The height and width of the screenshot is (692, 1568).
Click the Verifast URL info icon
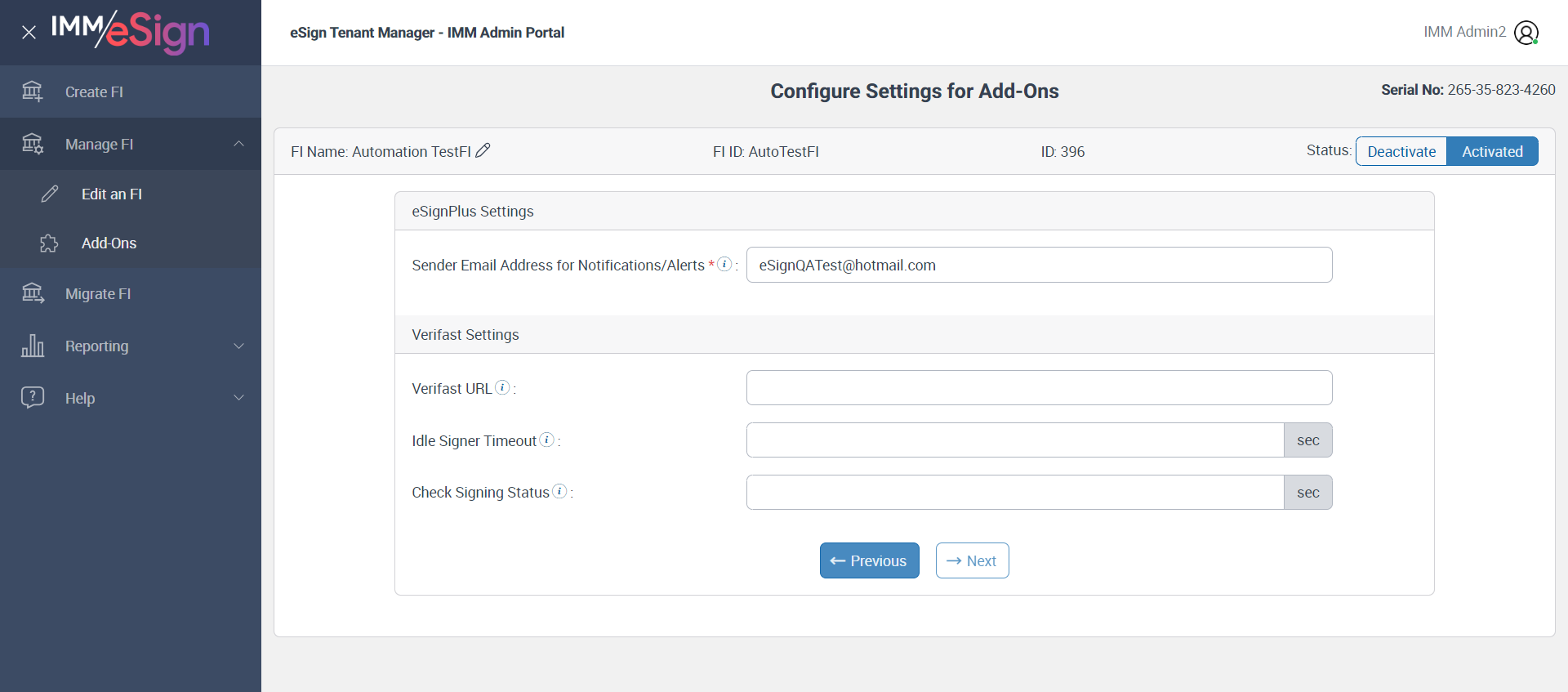pyautogui.click(x=502, y=387)
